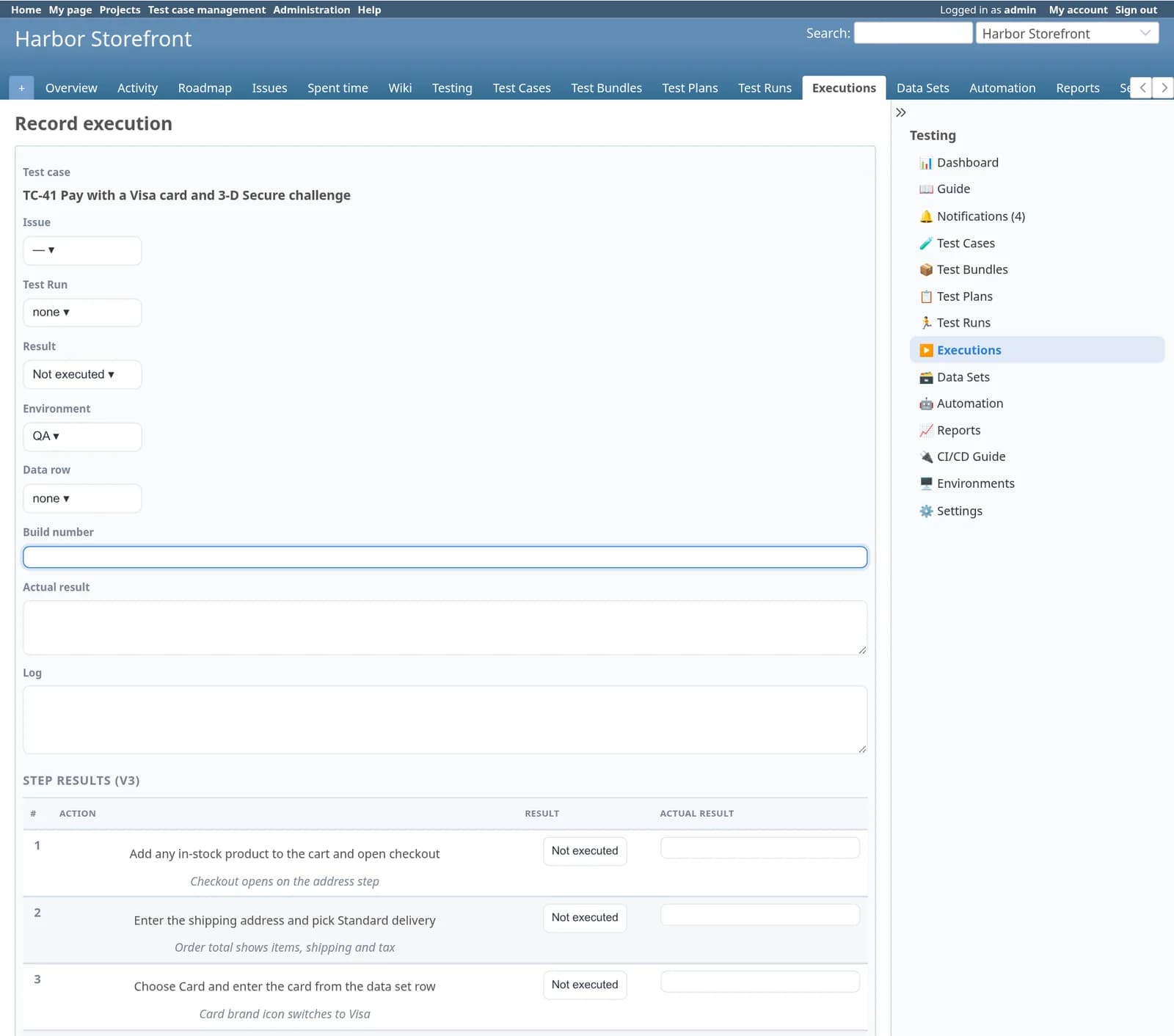
Task: Focus the Search input field
Action: pyautogui.click(x=913, y=33)
